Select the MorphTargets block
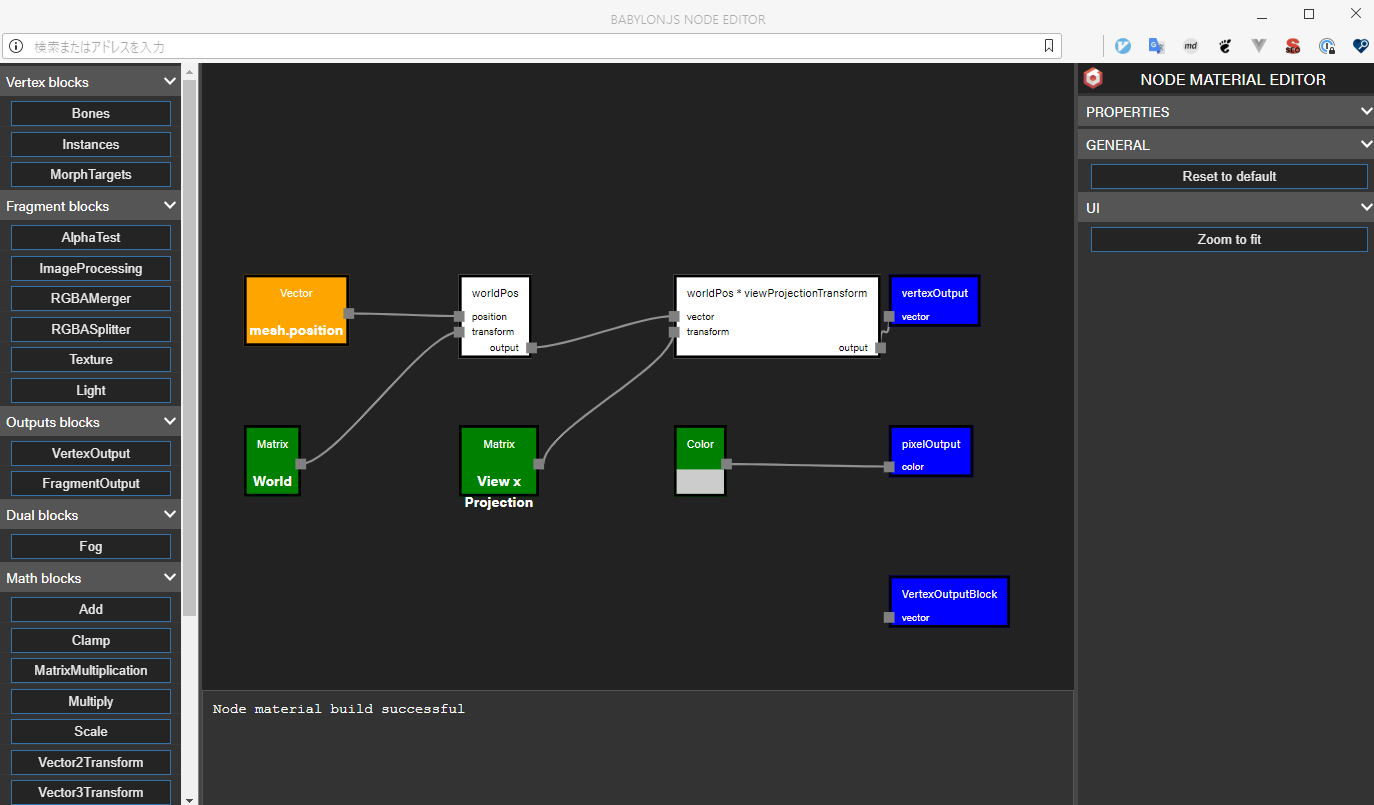Image resolution: width=1374 pixels, height=805 pixels. pyautogui.click(x=91, y=175)
